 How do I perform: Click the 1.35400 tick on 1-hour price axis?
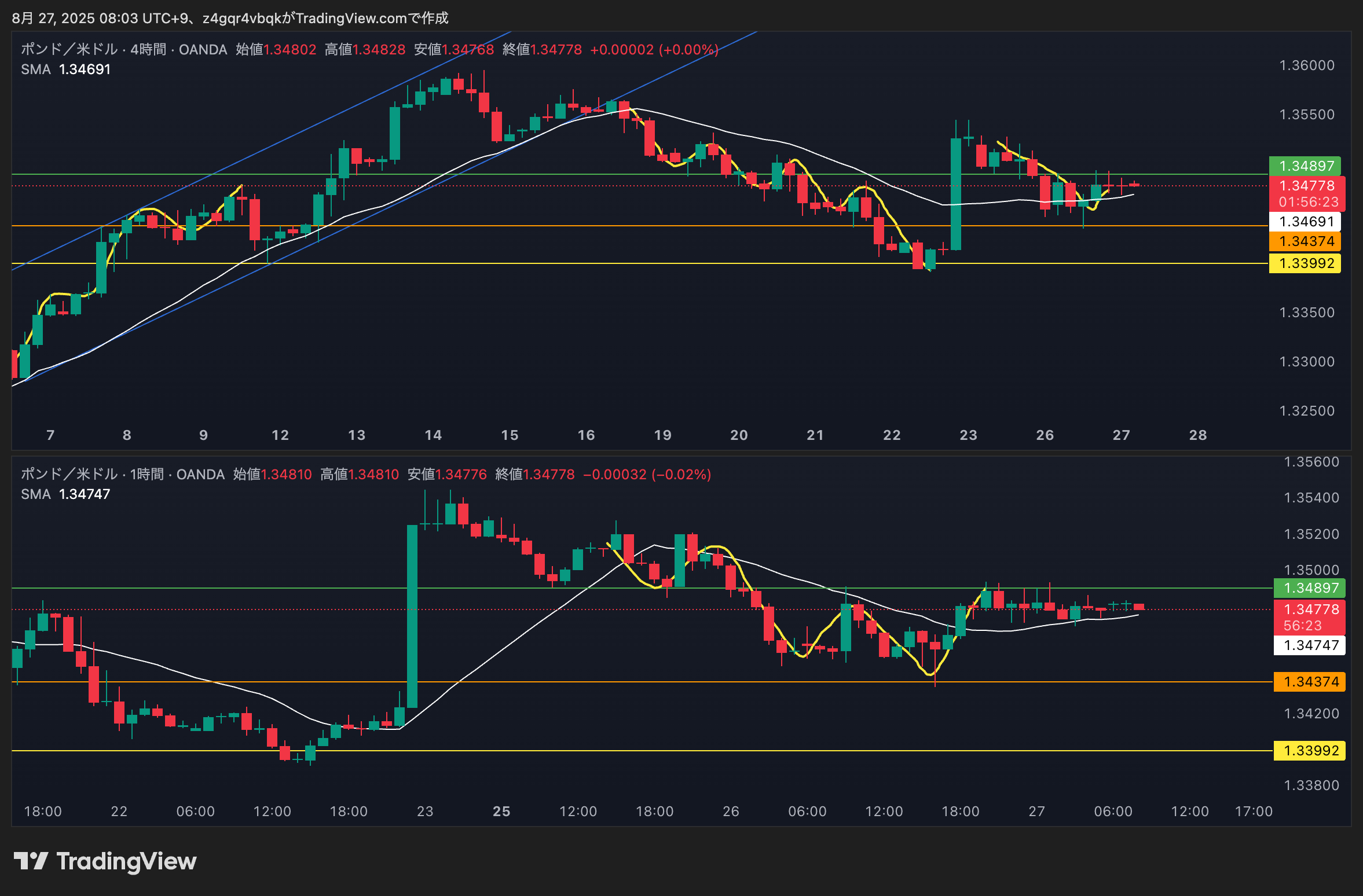pyautogui.click(x=1311, y=498)
